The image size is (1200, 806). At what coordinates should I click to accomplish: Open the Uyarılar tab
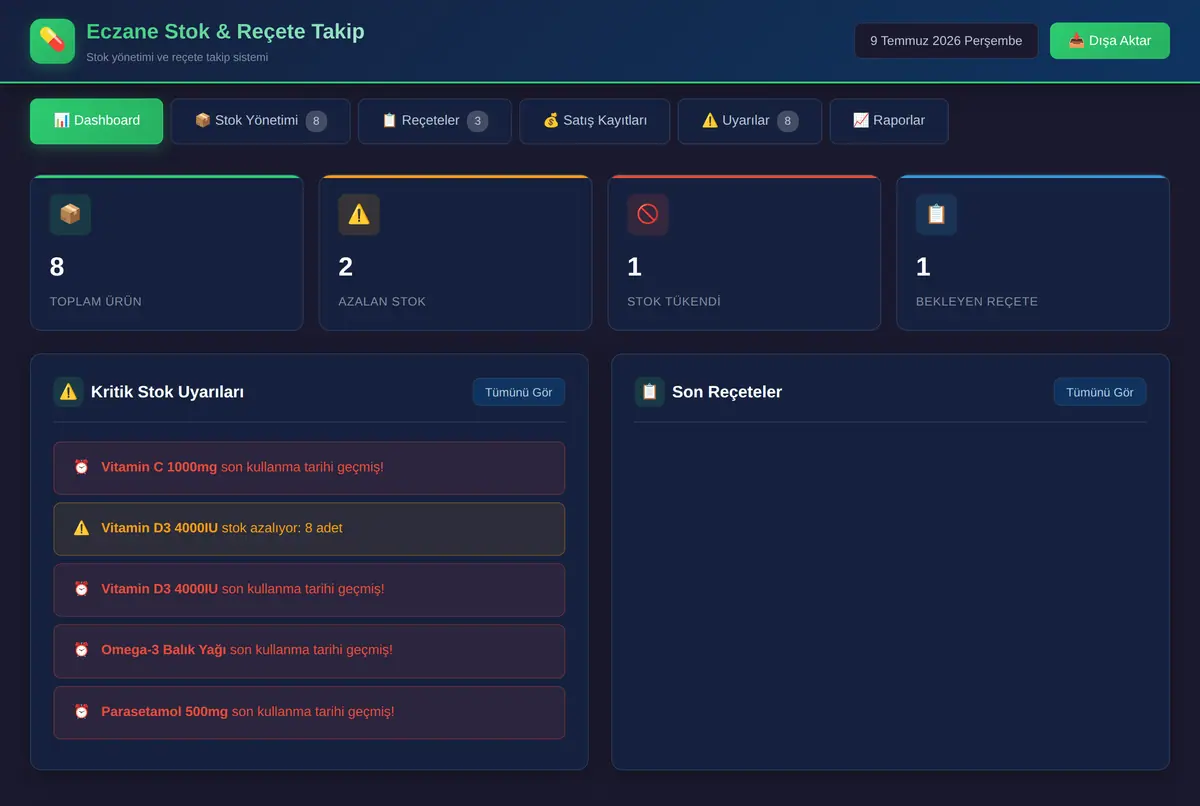tap(750, 121)
